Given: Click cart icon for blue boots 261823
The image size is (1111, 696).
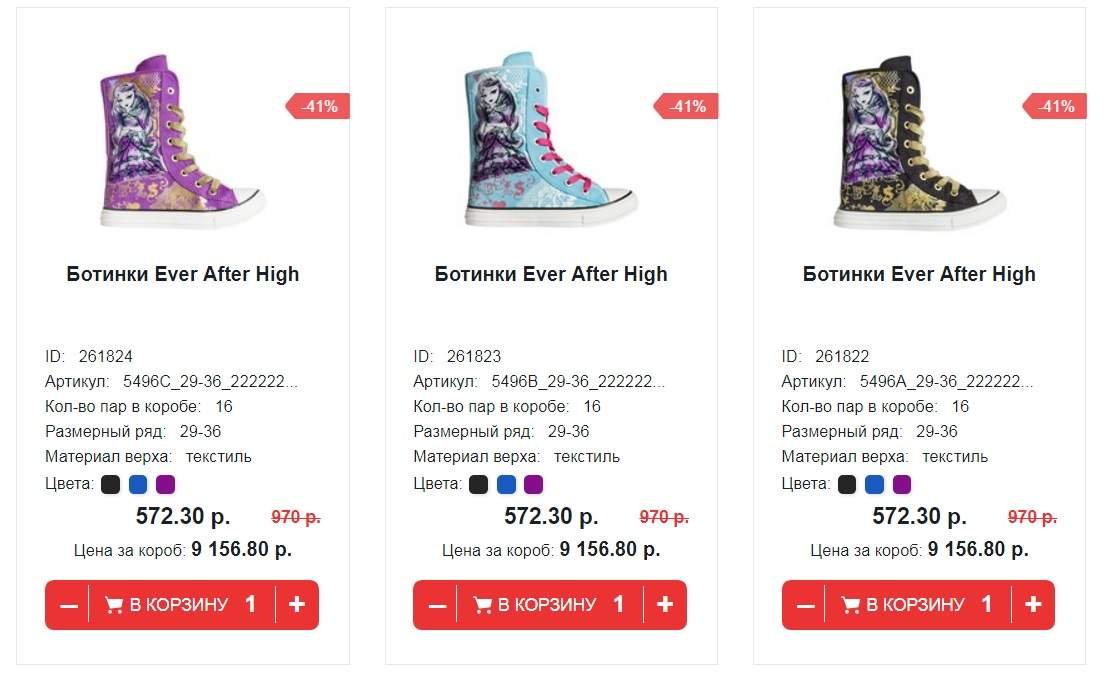Looking at the screenshot, I should 482,605.
